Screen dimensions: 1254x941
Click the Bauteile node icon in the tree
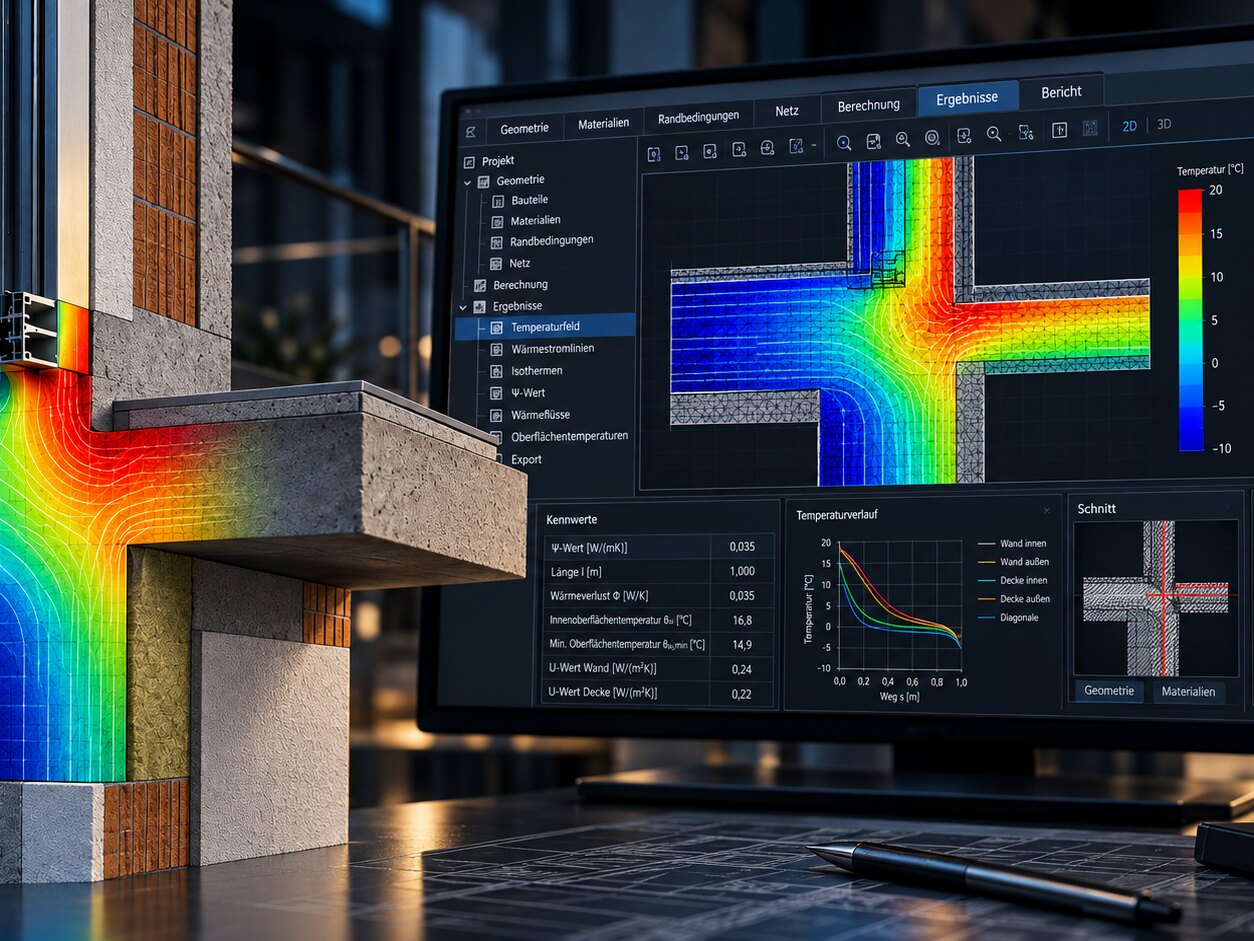(498, 201)
